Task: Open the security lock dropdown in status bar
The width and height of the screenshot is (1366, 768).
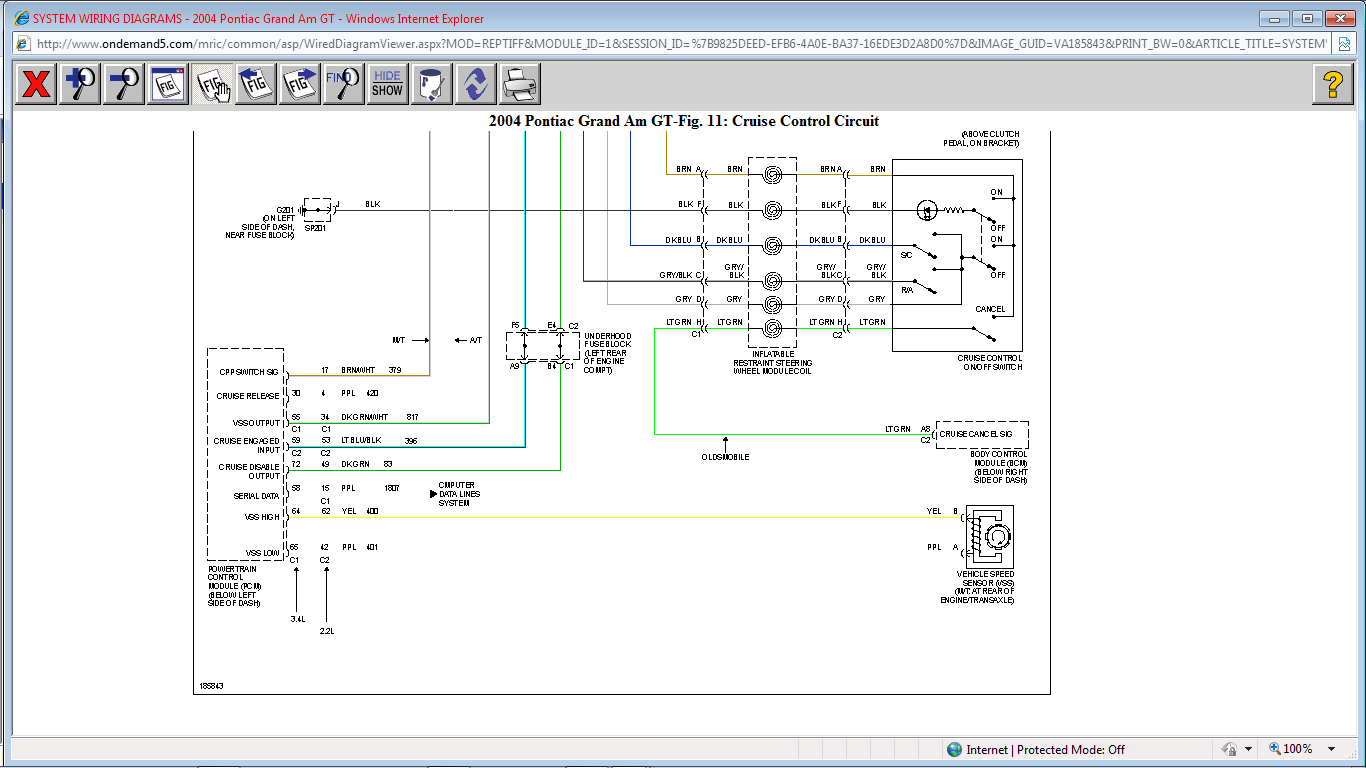Action: (1249, 749)
